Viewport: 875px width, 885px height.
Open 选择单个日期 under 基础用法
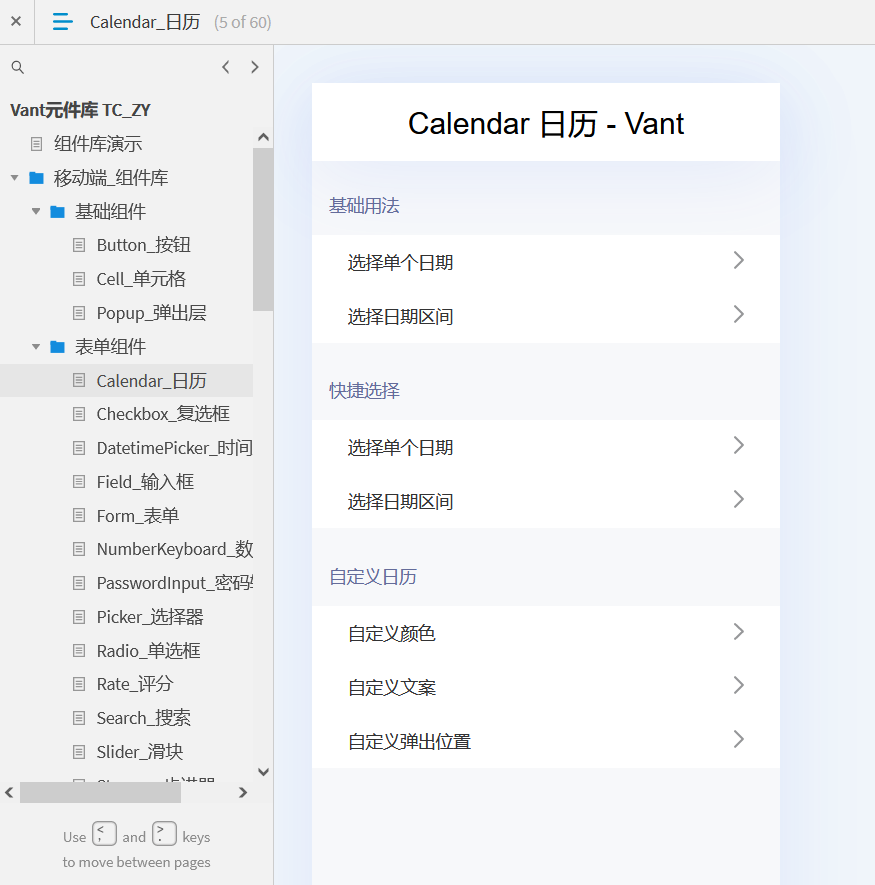coord(546,262)
